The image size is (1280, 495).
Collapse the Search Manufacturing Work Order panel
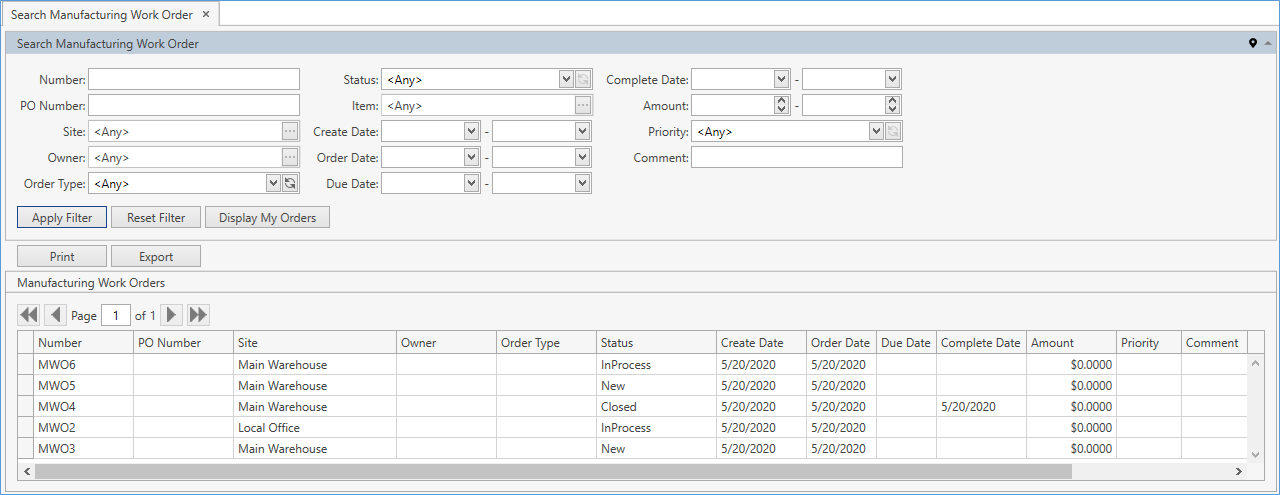click(1268, 44)
